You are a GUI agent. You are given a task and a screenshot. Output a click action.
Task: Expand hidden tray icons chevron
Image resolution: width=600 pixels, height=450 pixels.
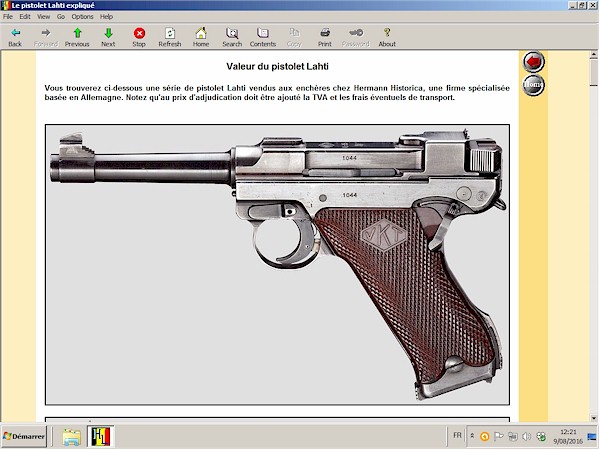473,436
